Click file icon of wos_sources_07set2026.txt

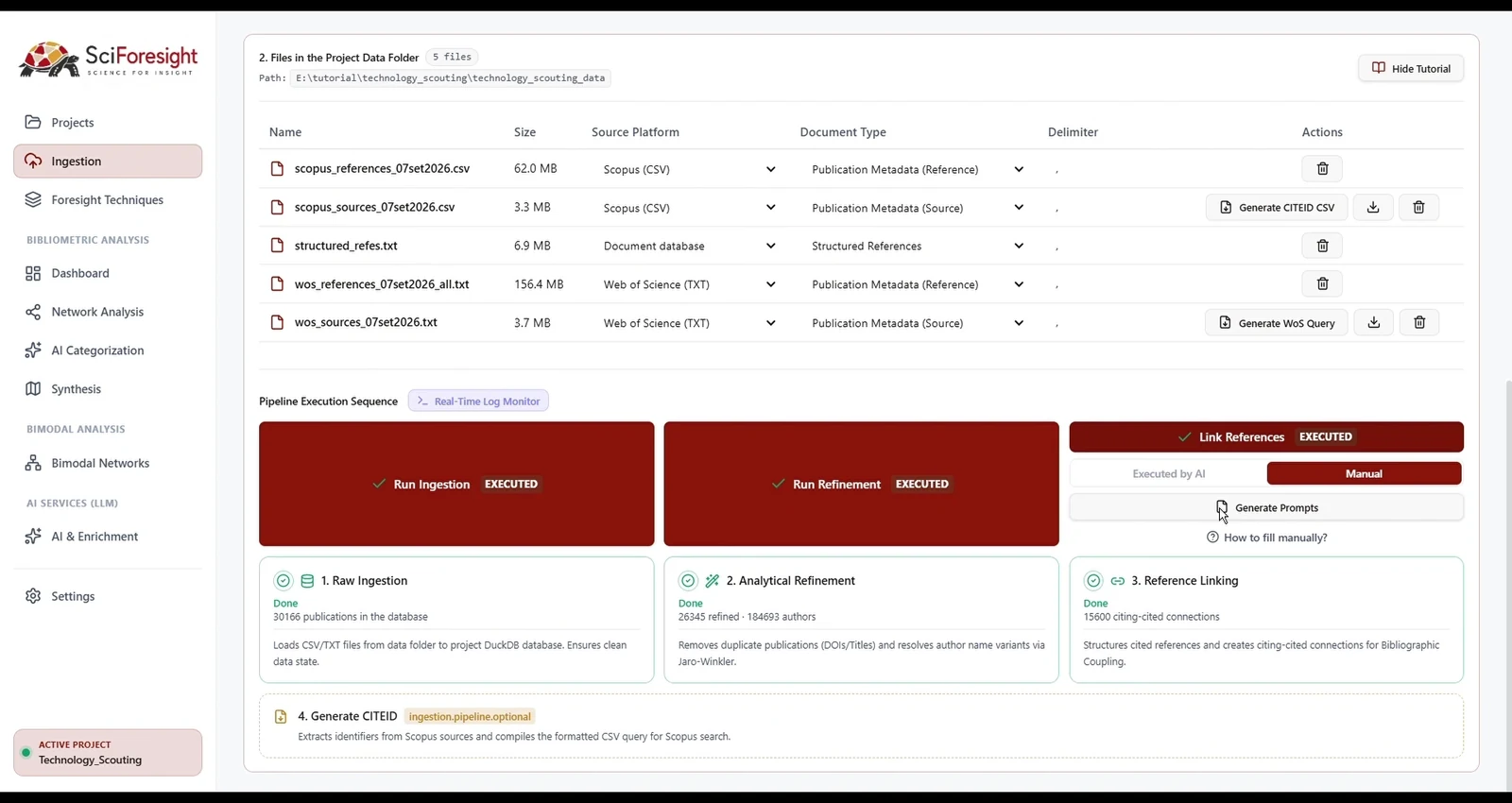point(277,322)
